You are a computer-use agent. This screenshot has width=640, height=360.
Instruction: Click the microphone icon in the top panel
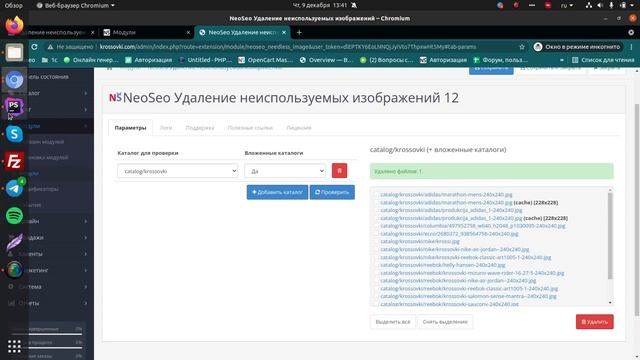click(611, 5)
